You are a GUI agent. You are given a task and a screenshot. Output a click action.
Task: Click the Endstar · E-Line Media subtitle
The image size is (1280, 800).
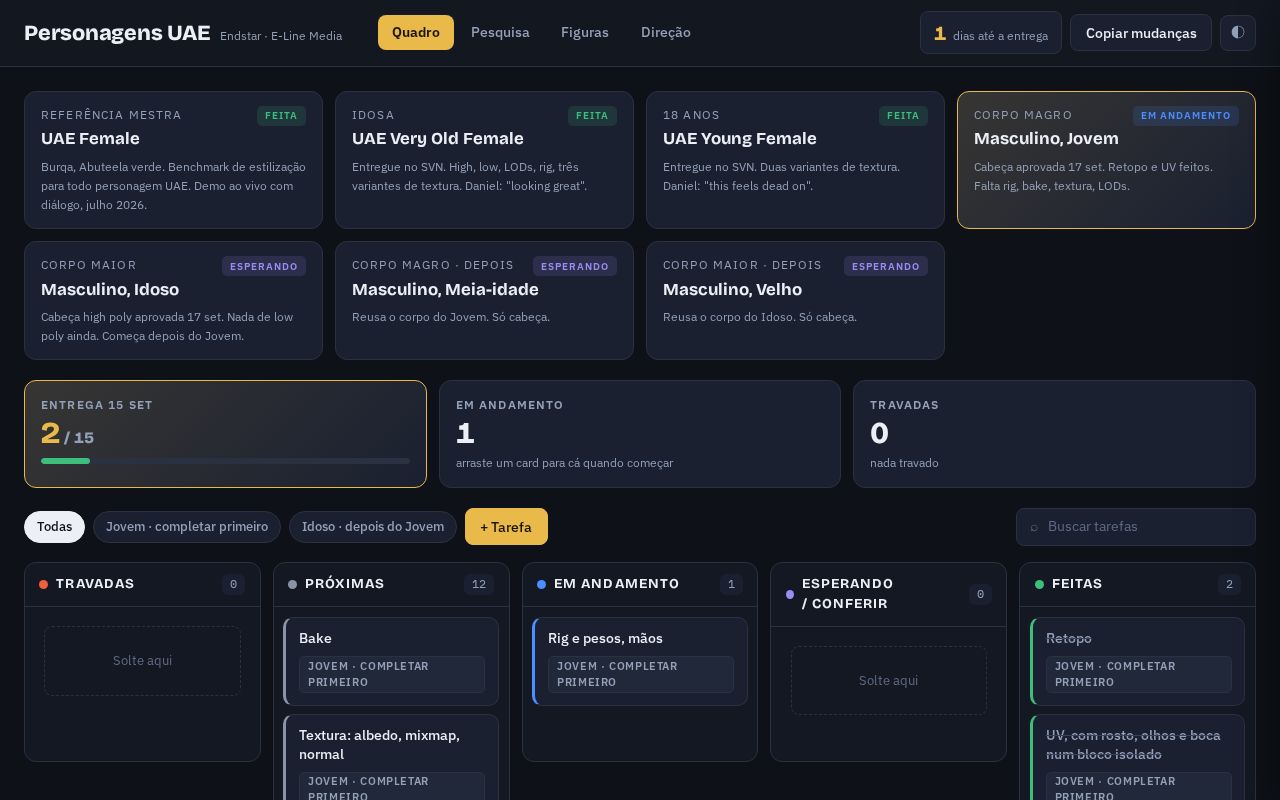point(281,36)
